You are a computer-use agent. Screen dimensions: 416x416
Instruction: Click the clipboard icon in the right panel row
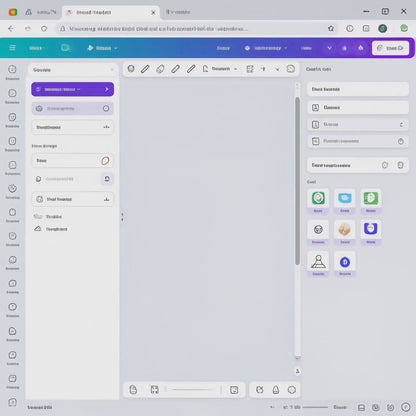pos(400,165)
